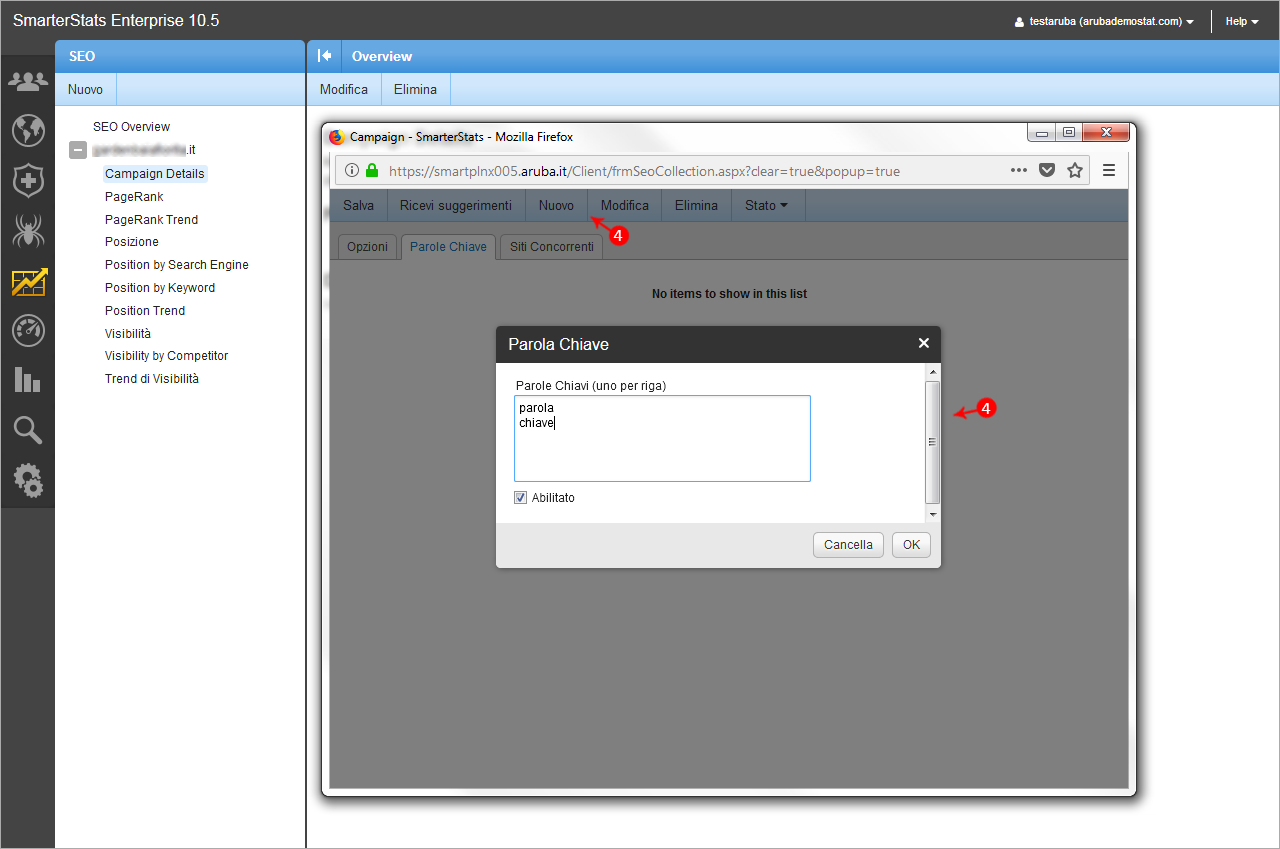Open the users/visitors sidebar icon

click(x=28, y=79)
